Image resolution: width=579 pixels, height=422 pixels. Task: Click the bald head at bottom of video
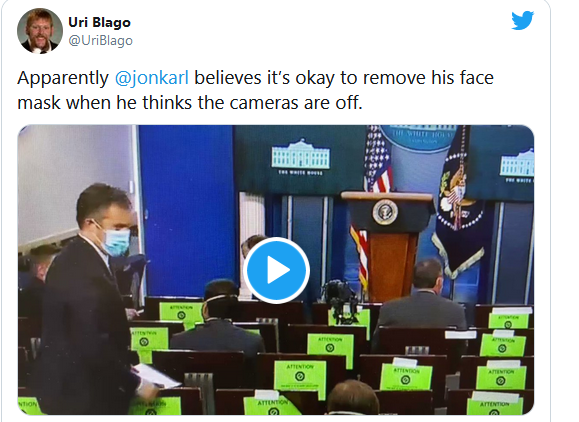[353, 397]
